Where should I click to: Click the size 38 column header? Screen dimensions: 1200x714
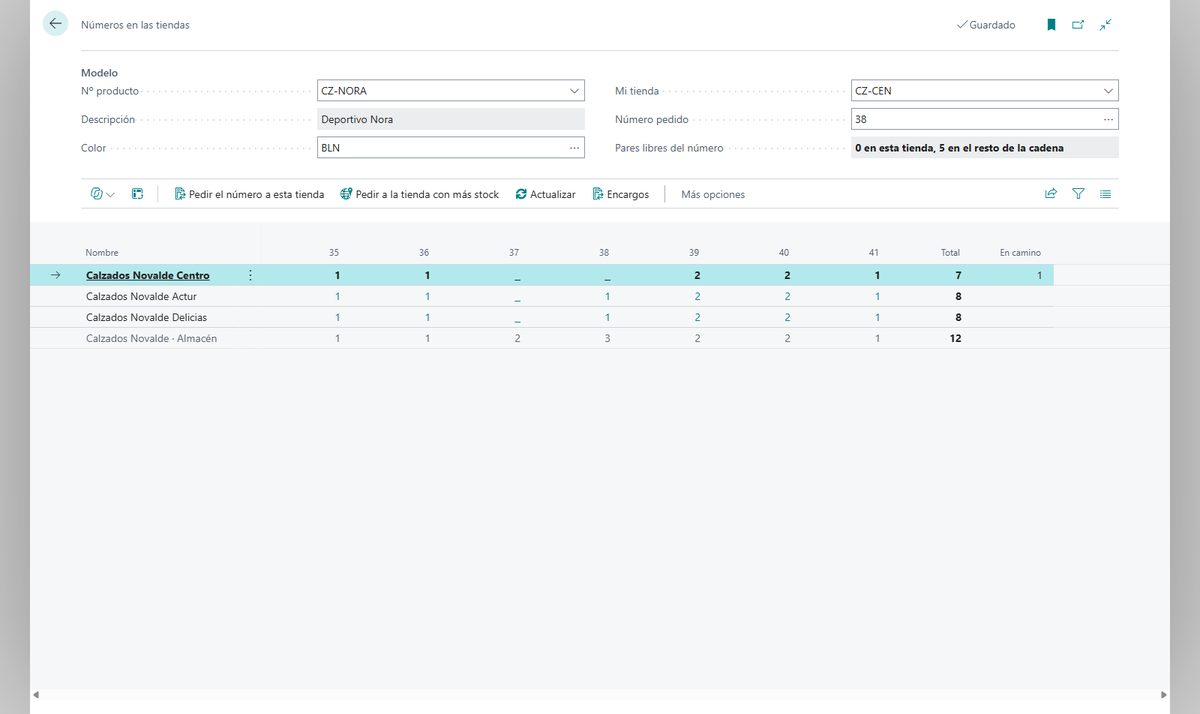pyautogui.click(x=604, y=253)
